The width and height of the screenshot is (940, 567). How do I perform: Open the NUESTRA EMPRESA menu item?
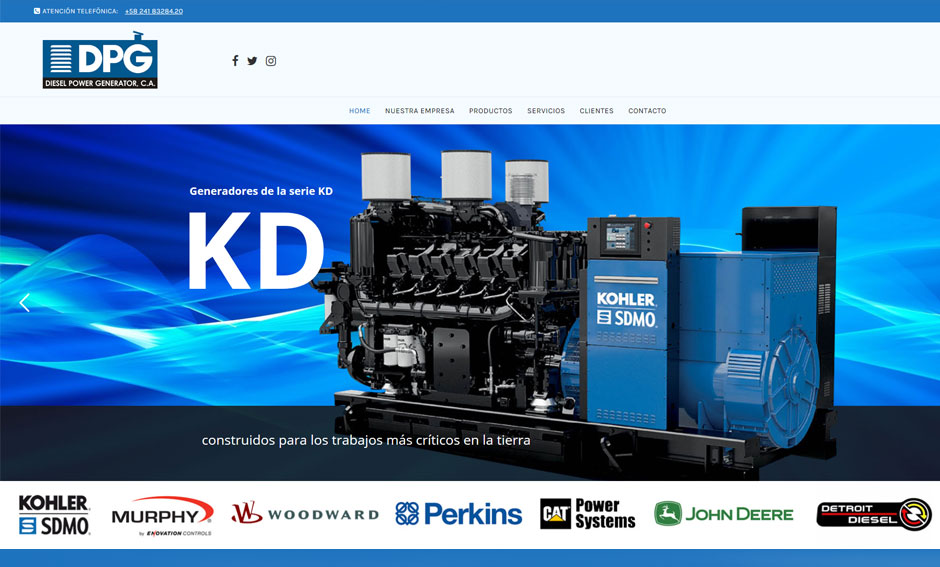420,111
